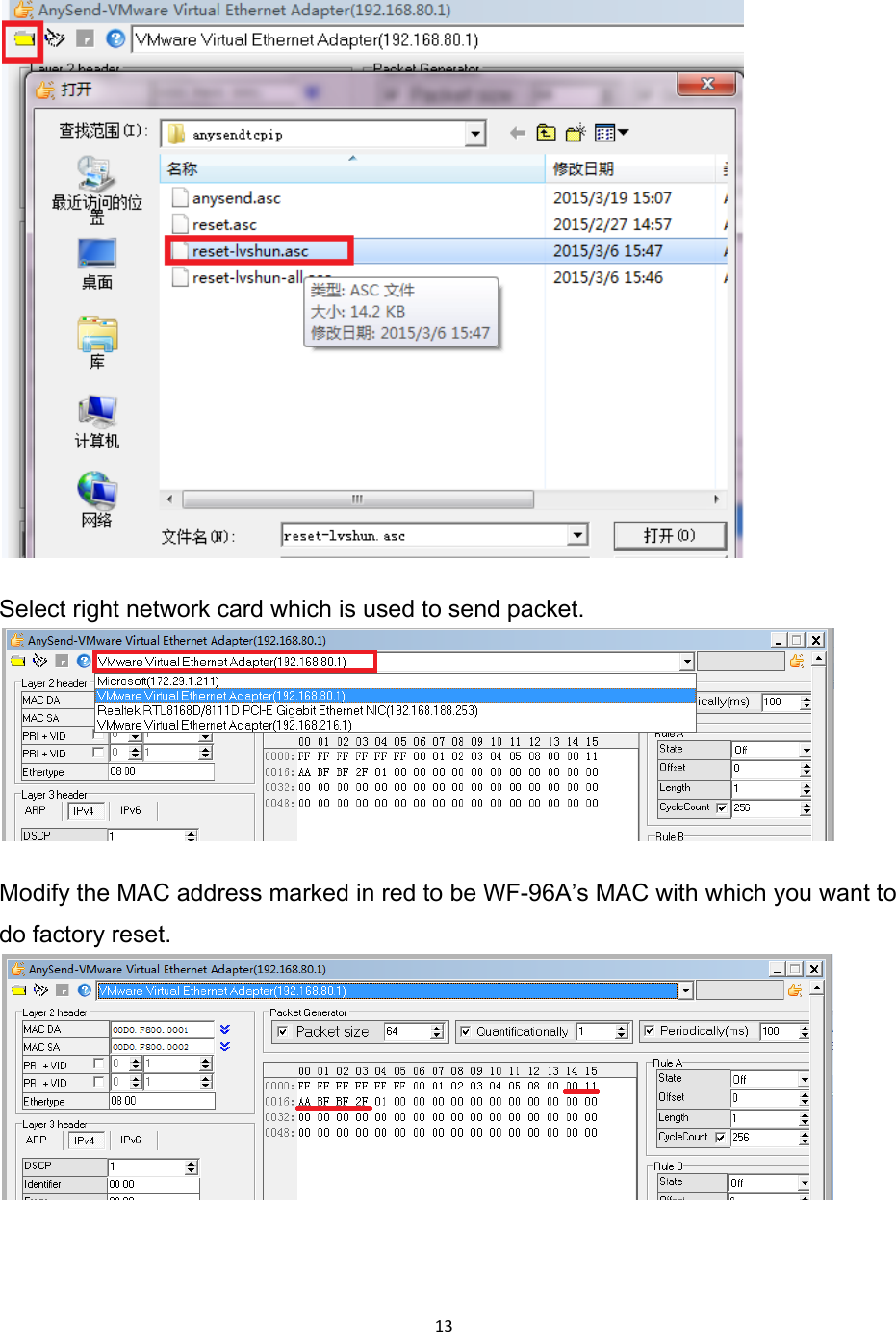Open the Rule A State dropdown in the middle window
The width and height of the screenshot is (896, 1332).
(x=806, y=750)
